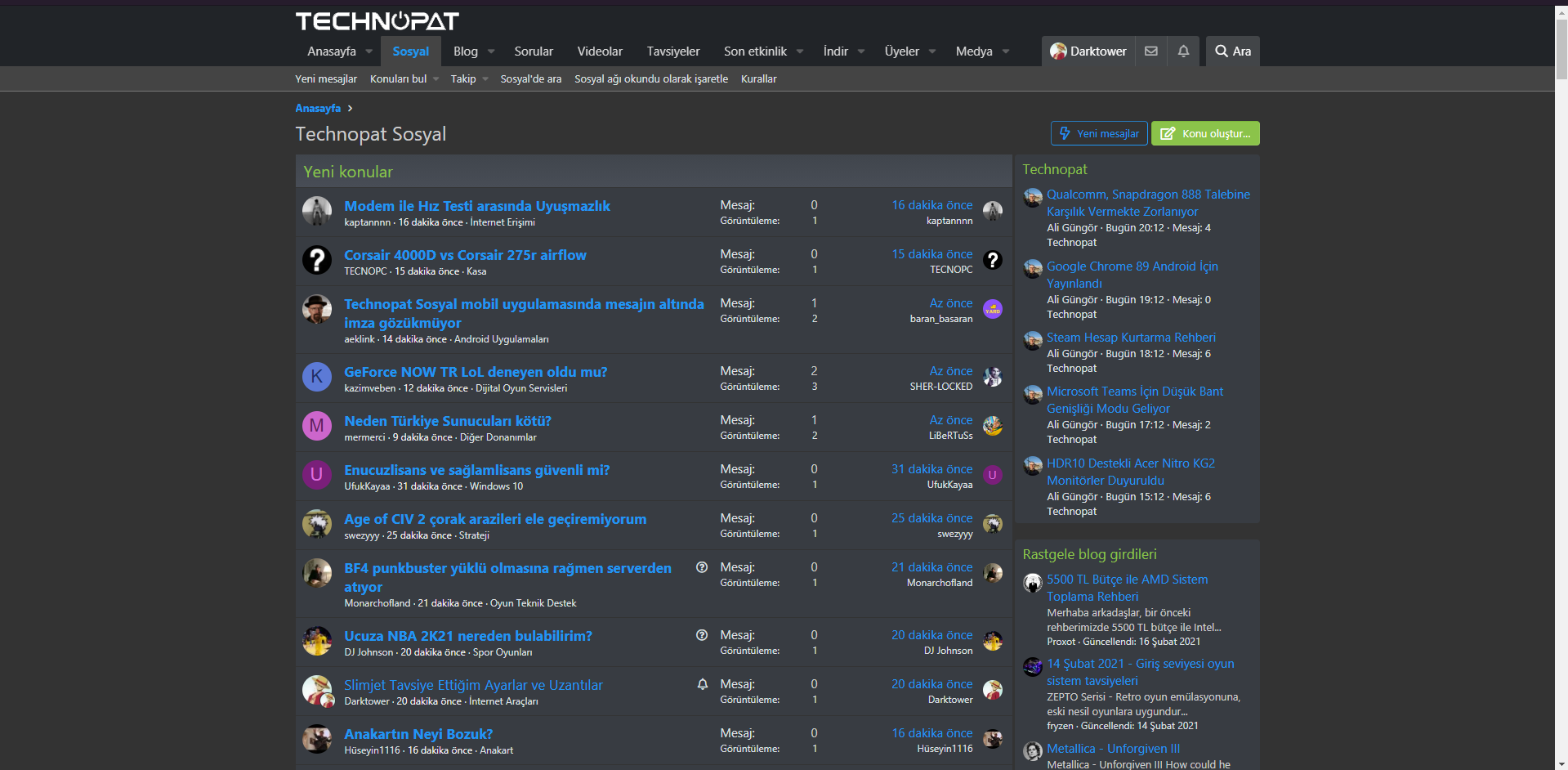Open the Takip dropdown
Screen dimensions: 1568x770
pos(468,78)
